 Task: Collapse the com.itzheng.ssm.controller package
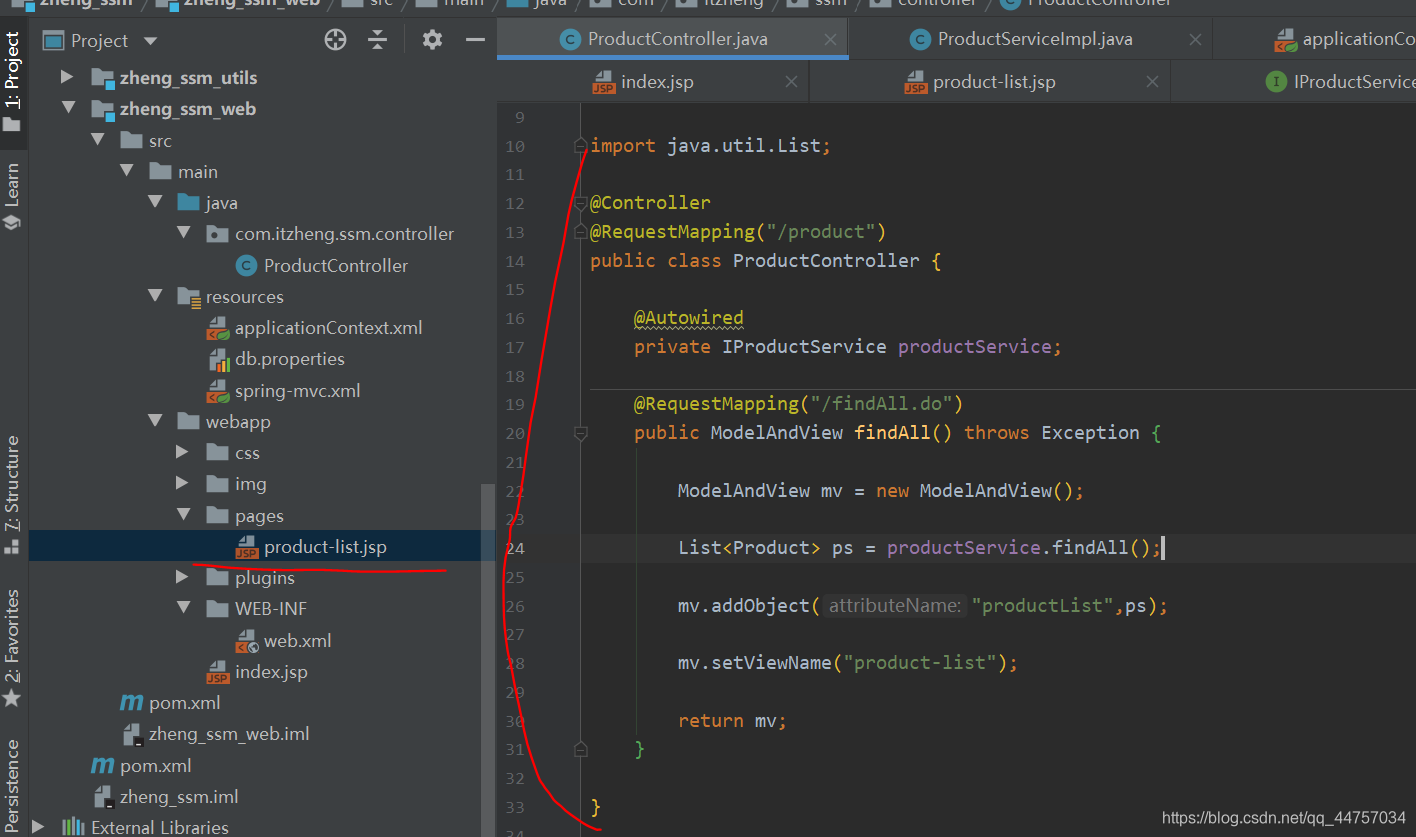[x=184, y=233]
